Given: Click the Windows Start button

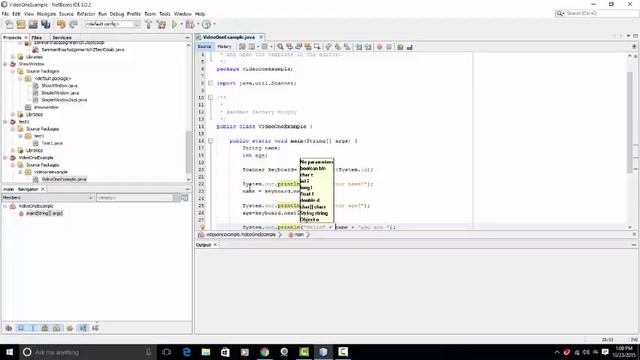Looking at the screenshot, I should [9, 352].
